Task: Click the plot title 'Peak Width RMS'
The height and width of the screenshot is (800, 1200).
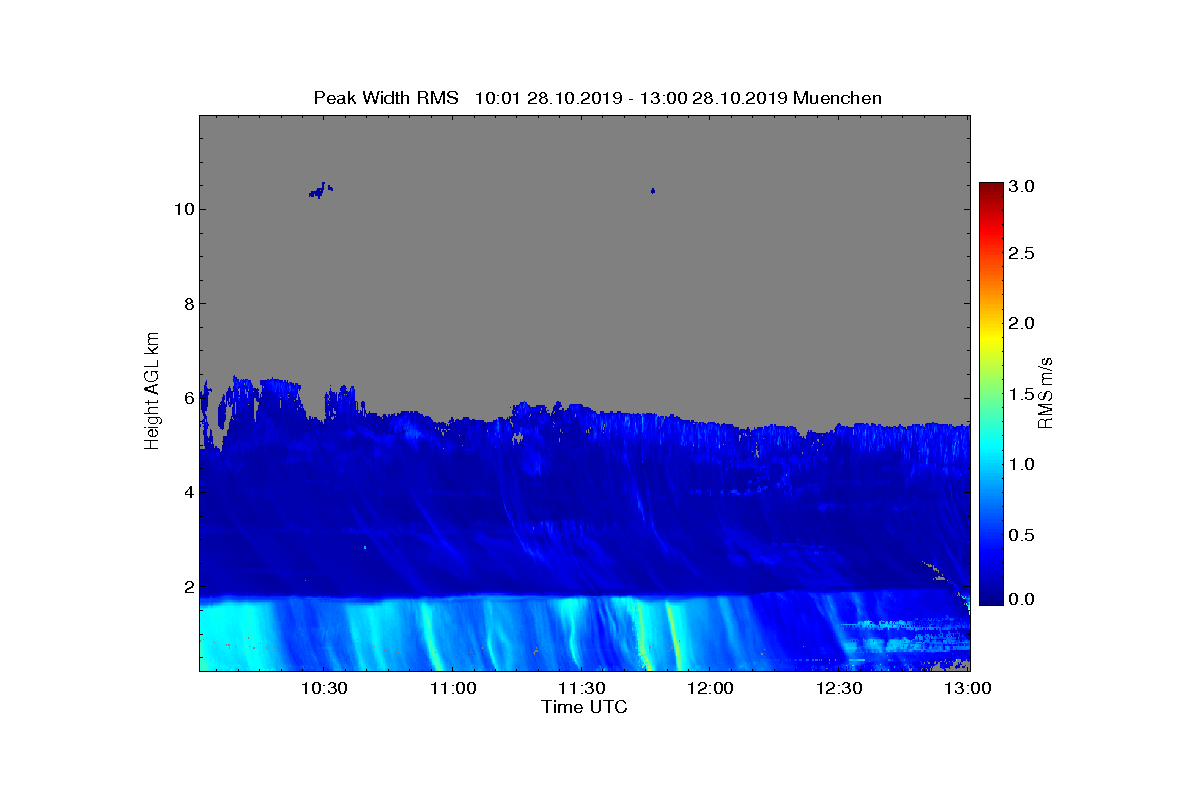Action: [x=386, y=98]
